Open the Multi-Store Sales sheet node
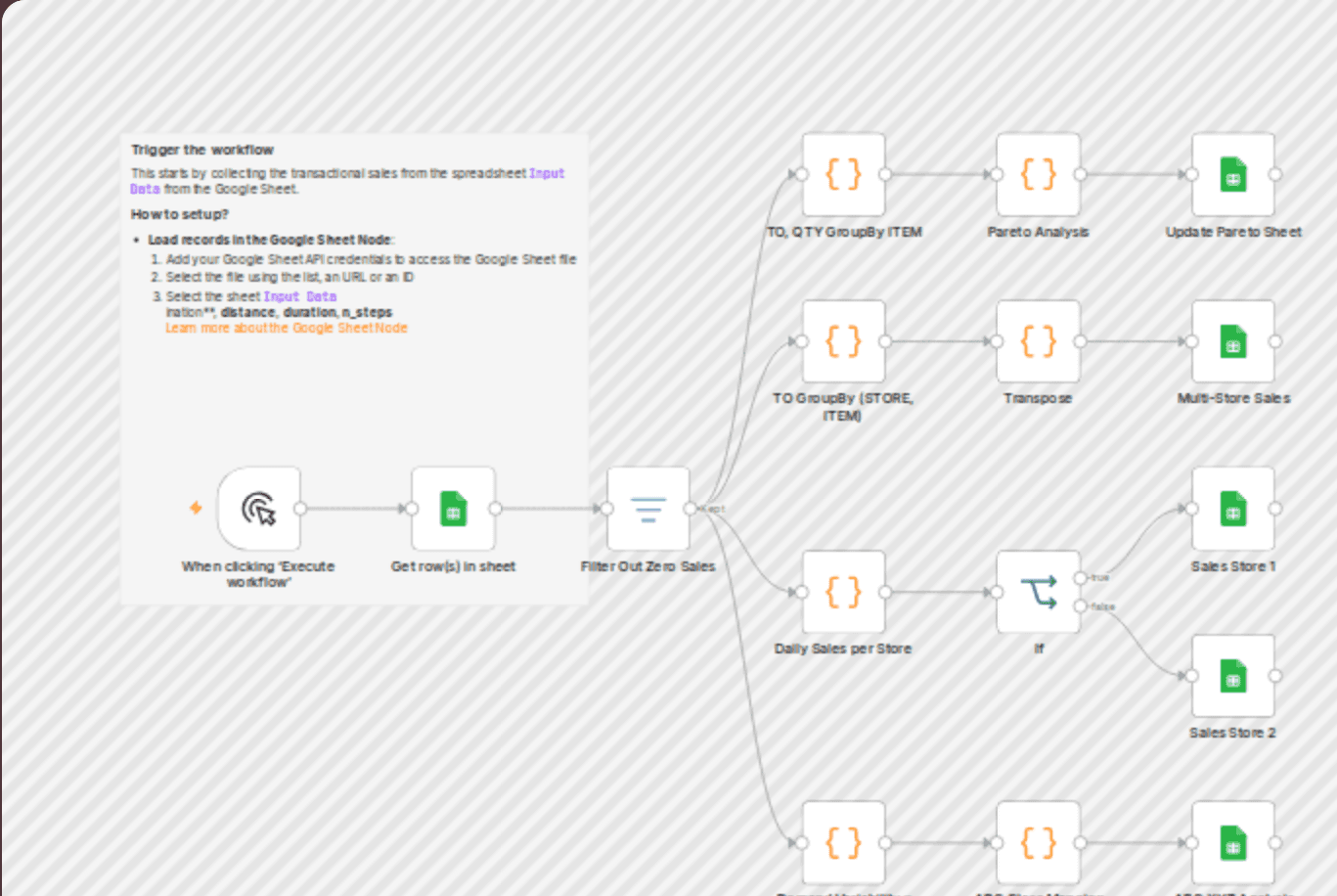1337x896 pixels. tap(1233, 341)
